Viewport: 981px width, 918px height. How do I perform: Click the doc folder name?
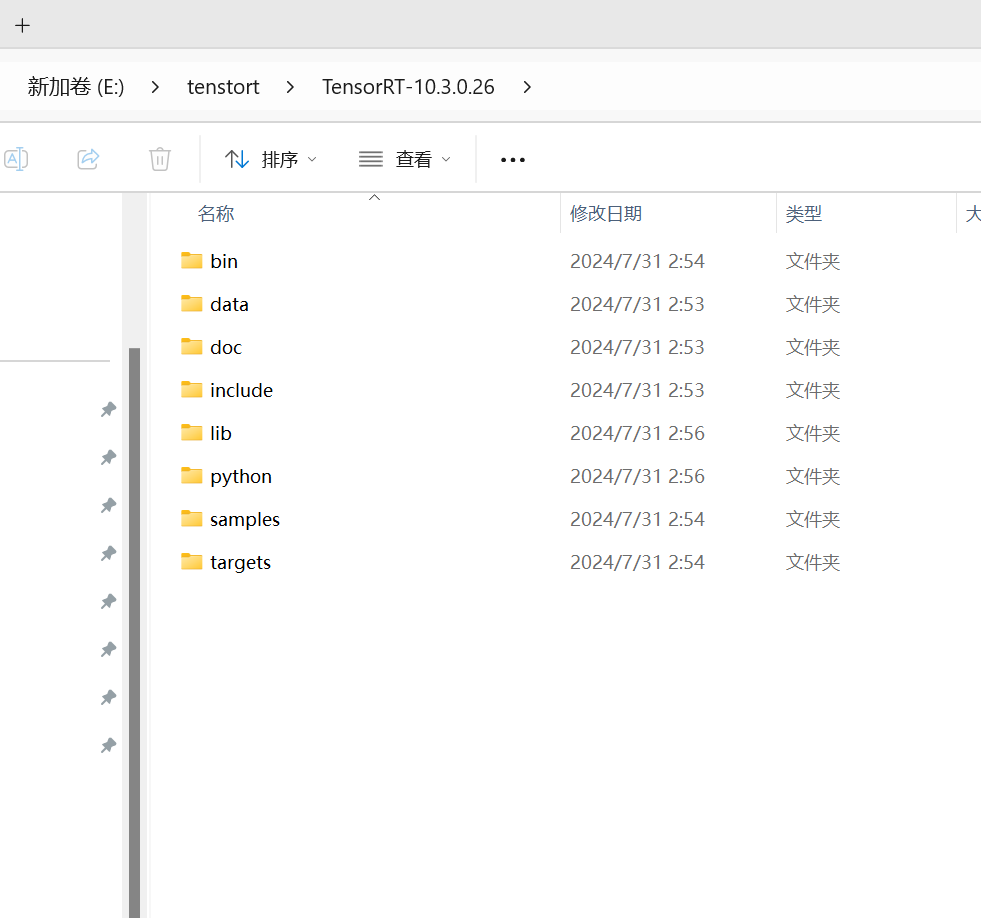click(226, 347)
